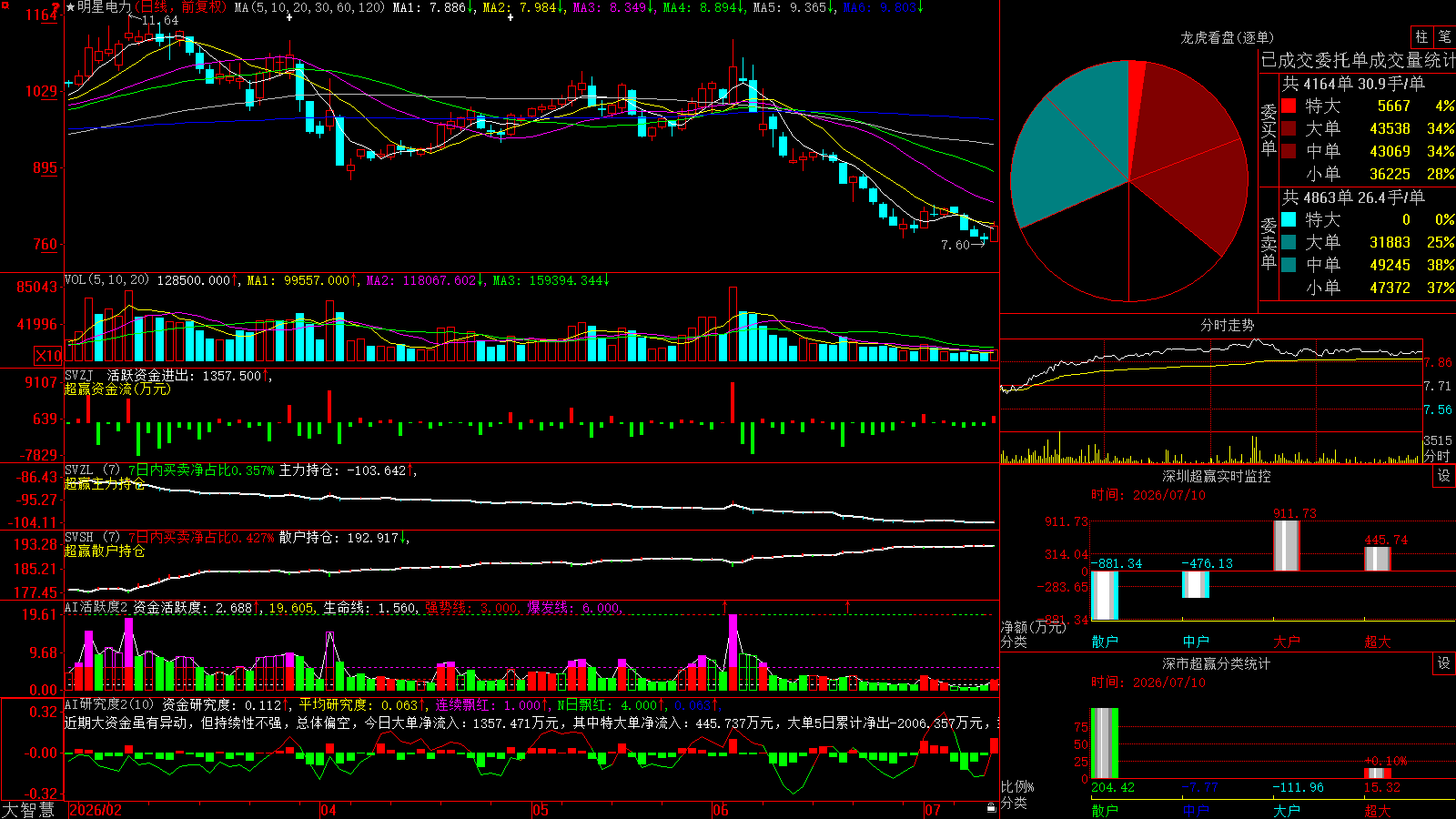
Task: Click the 大智慧 logo label
Action: (x=28, y=810)
